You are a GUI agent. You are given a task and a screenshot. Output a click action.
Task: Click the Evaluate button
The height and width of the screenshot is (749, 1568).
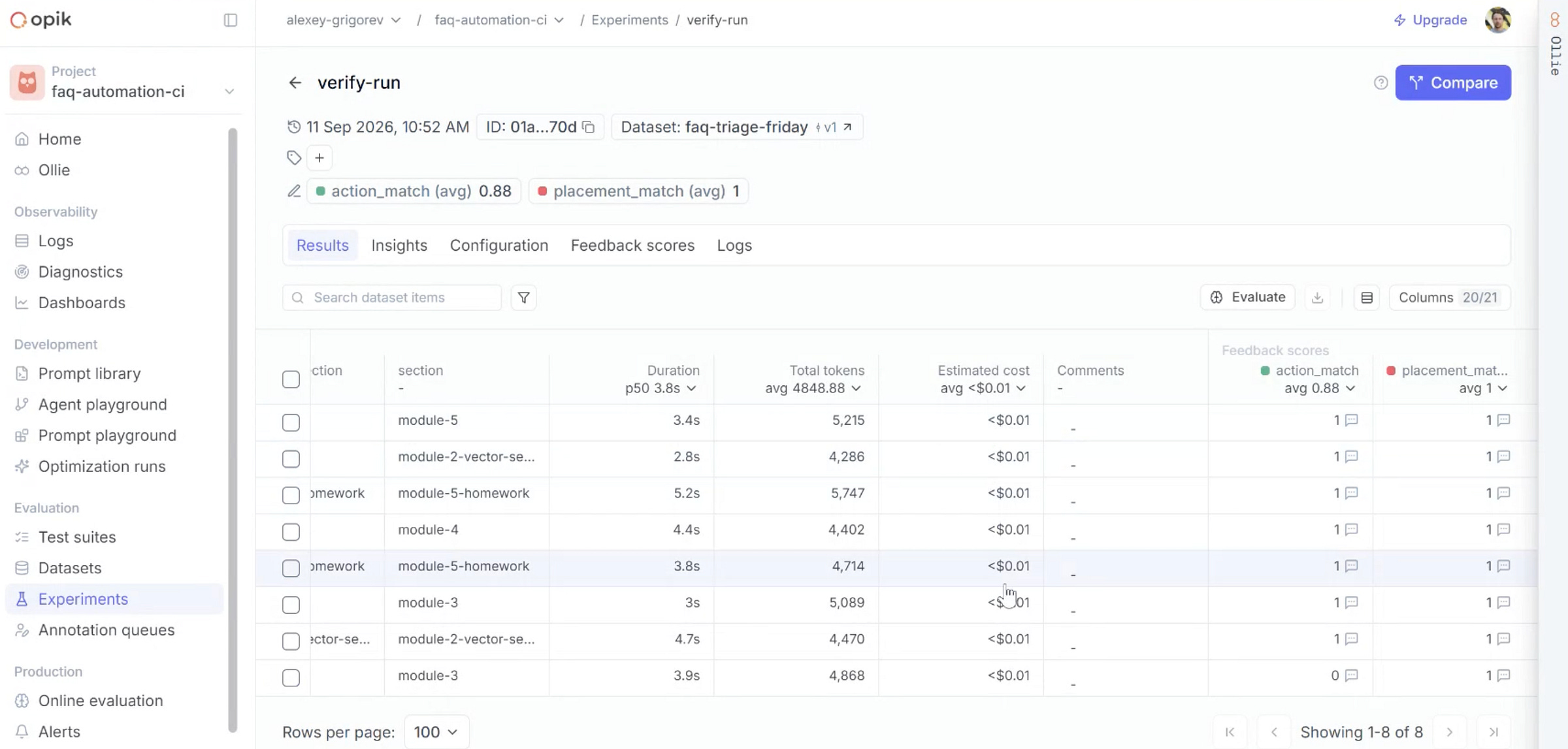(x=1248, y=298)
